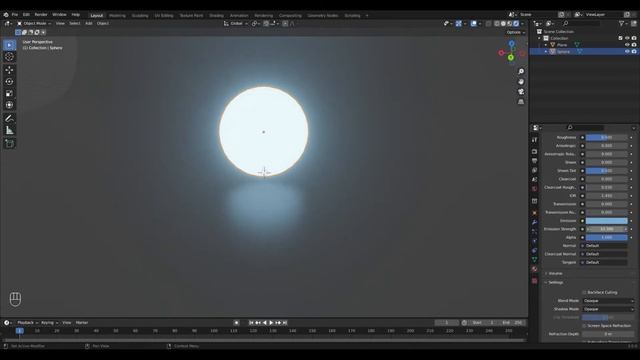This screenshot has height=360, width=640.
Task: Click the viewport zoom magnifier icon
Action: coord(521,71)
